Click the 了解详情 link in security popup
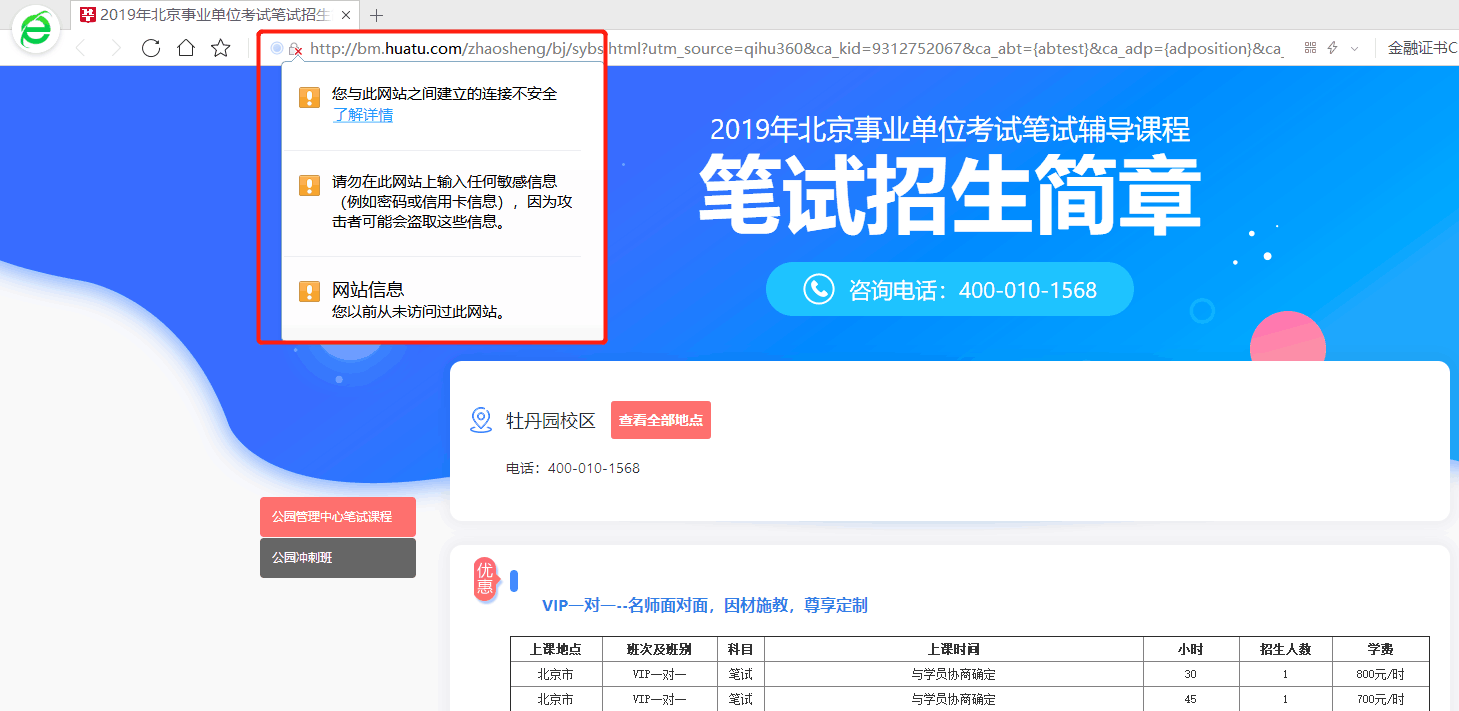The height and width of the screenshot is (711, 1459). (362, 115)
